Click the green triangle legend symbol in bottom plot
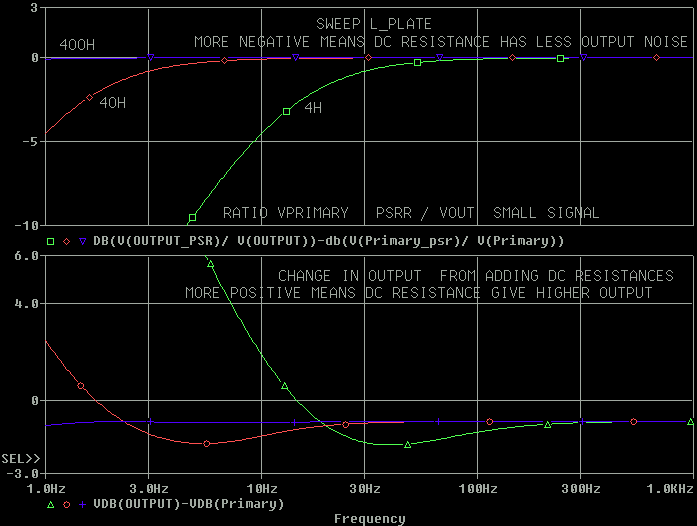This screenshot has height=526, width=697. click(51, 505)
